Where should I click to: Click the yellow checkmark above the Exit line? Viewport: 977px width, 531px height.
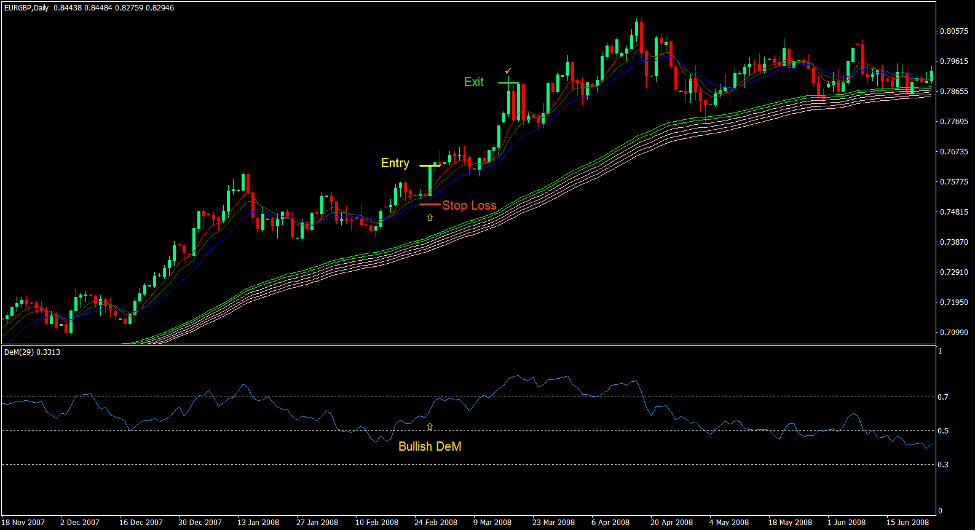click(x=508, y=70)
